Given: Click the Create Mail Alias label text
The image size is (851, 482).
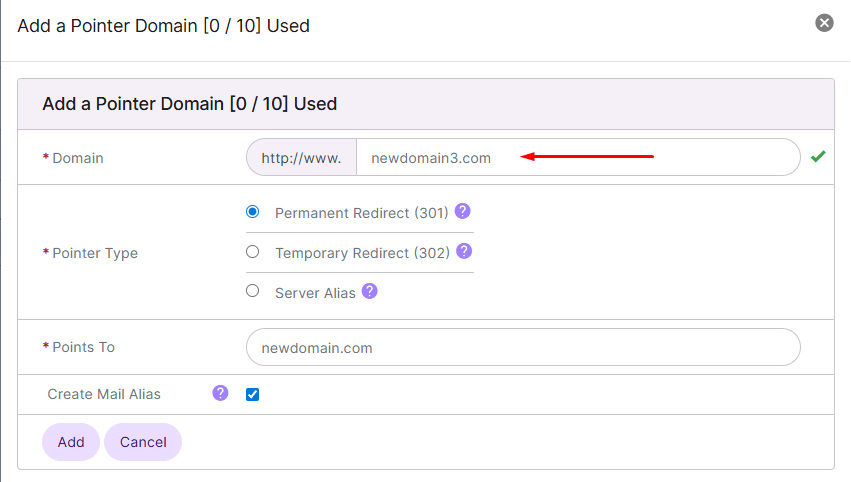Looking at the screenshot, I should click(x=104, y=394).
